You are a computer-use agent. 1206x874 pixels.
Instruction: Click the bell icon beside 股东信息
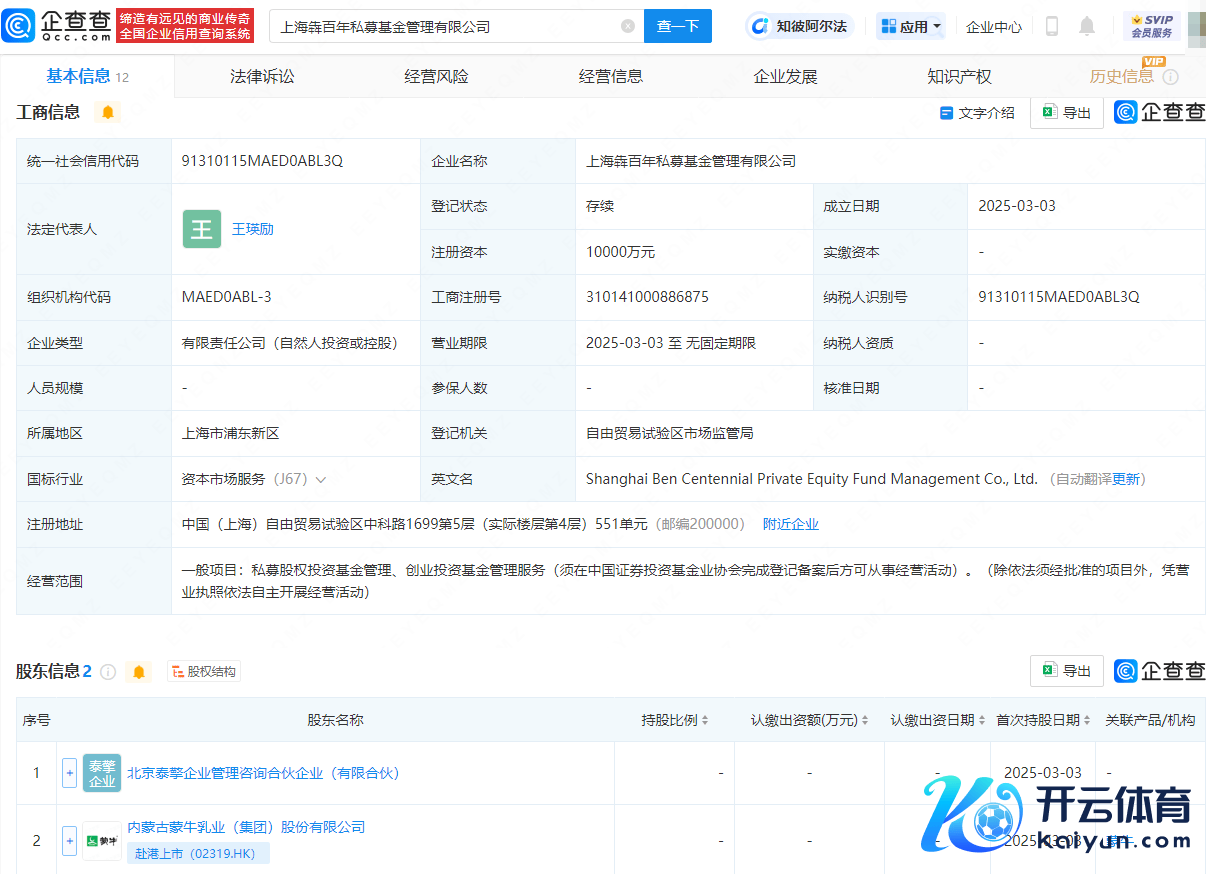pos(139,672)
